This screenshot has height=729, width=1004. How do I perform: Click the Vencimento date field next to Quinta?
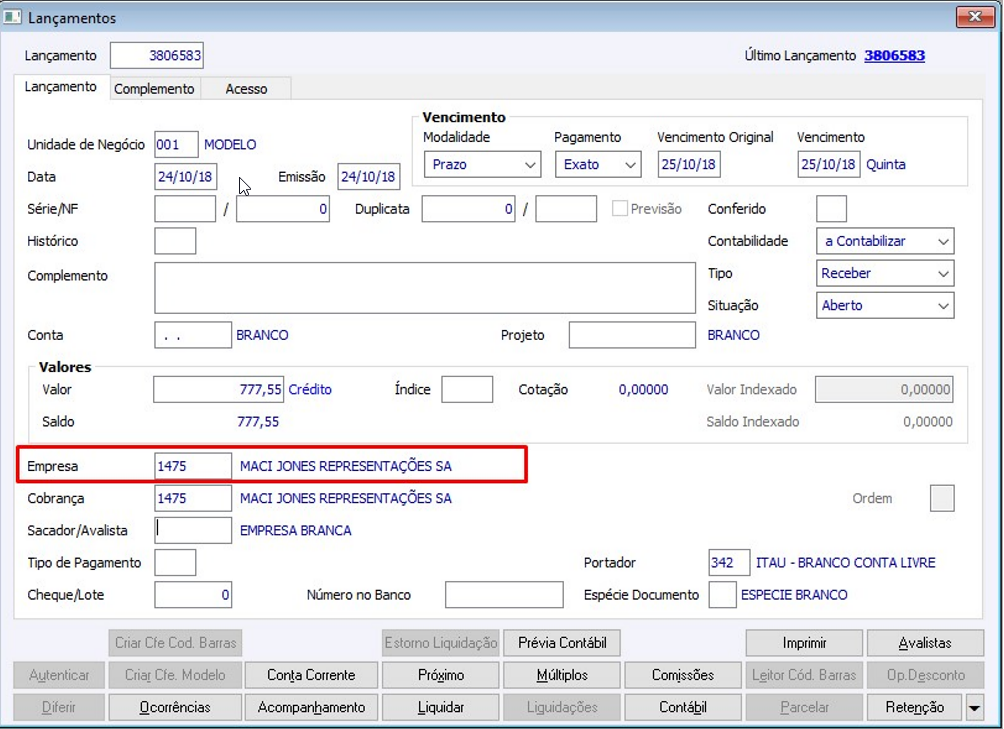[x=829, y=164]
